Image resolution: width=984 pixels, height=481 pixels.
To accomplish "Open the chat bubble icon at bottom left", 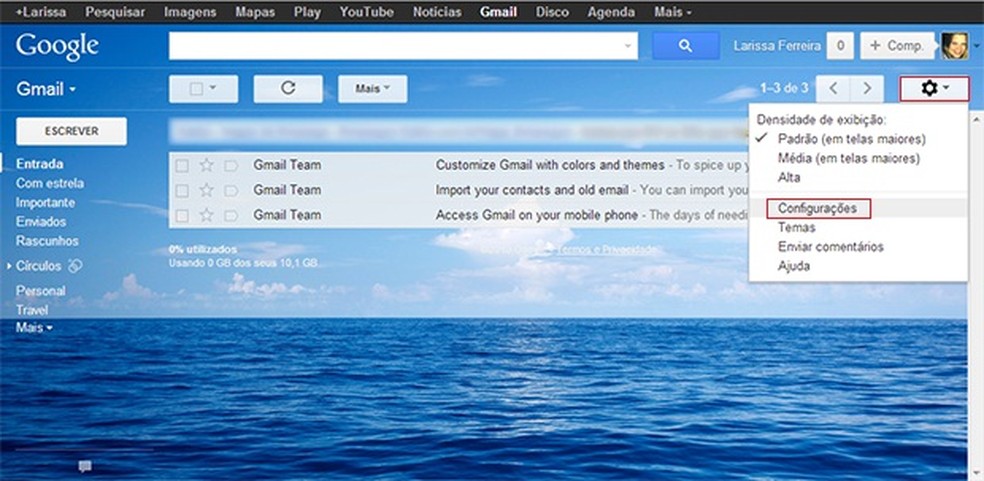I will [85, 466].
